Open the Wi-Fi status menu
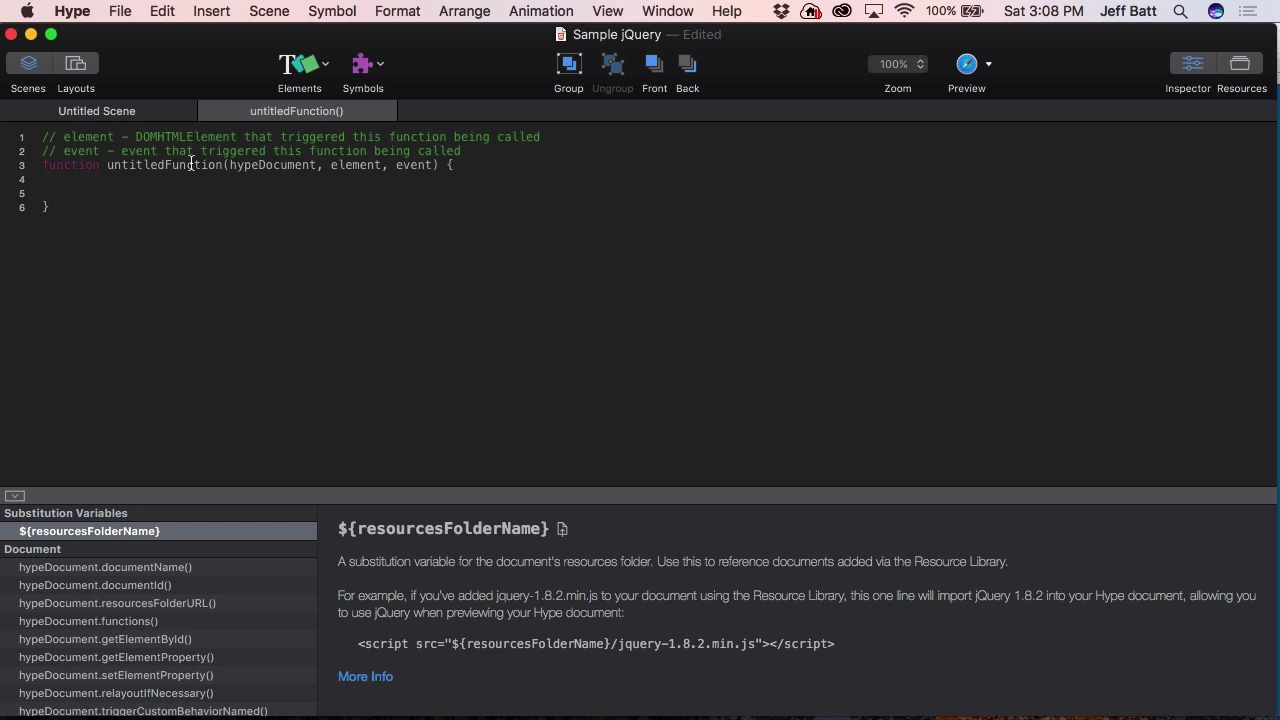Viewport: 1280px width, 720px height. coord(905,11)
